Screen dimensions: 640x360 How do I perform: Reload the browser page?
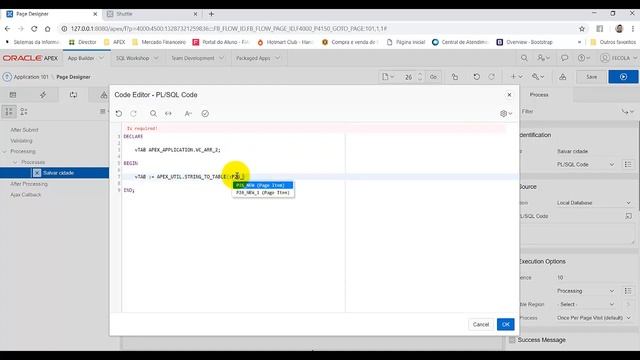pos(34,29)
